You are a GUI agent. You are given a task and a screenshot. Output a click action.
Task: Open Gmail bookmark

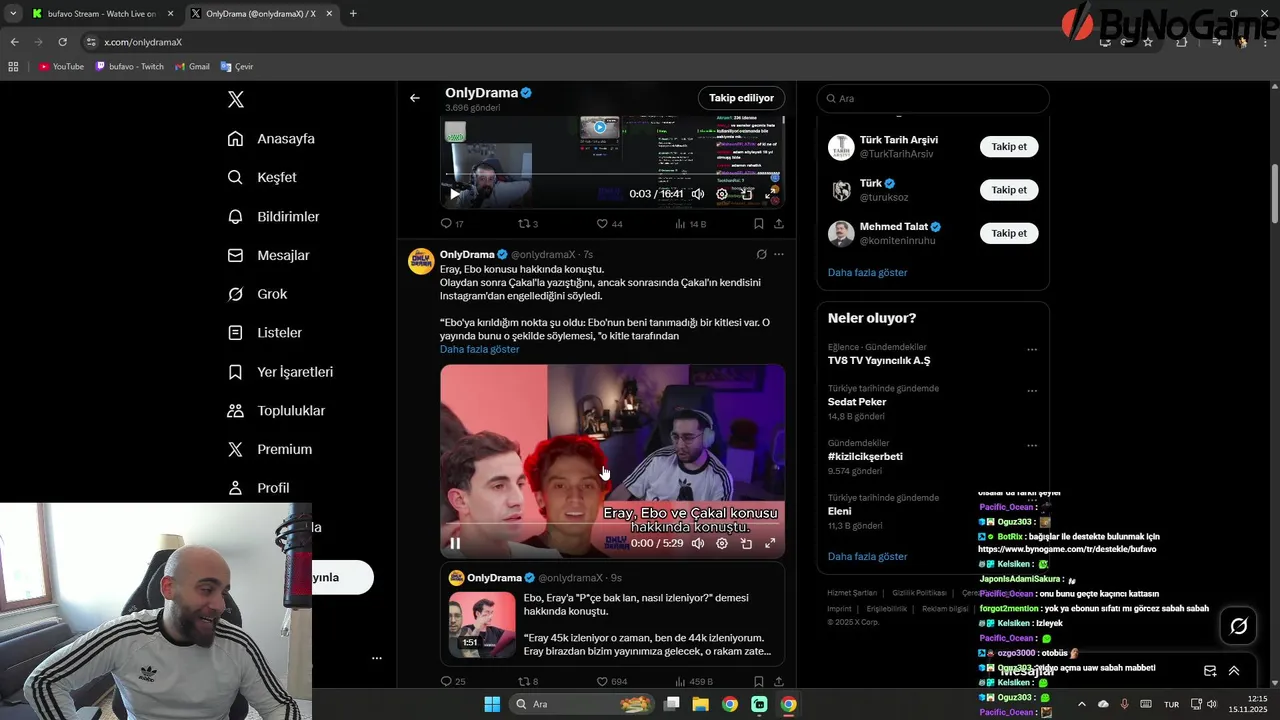(x=192, y=66)
